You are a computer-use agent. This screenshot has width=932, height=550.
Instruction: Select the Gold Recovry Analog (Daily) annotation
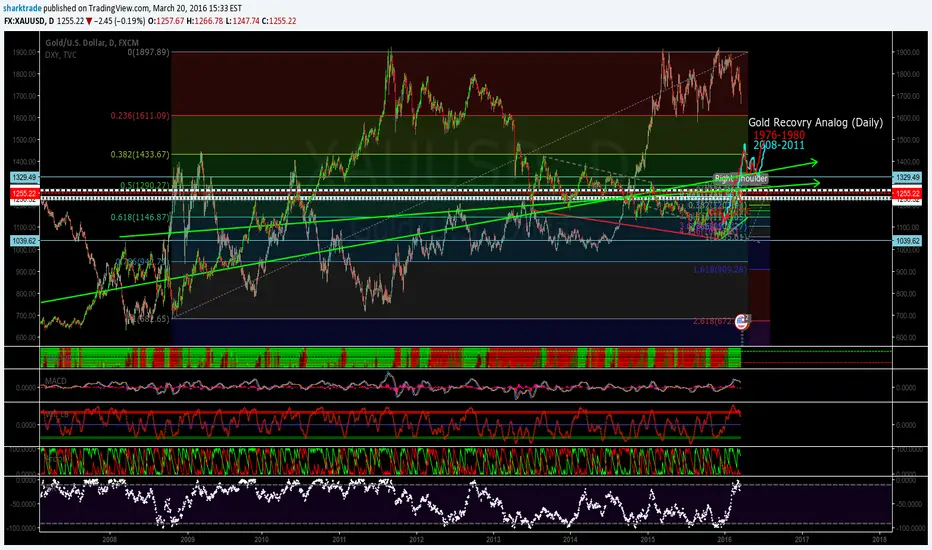pyautogui.click(x=816, y=122)
